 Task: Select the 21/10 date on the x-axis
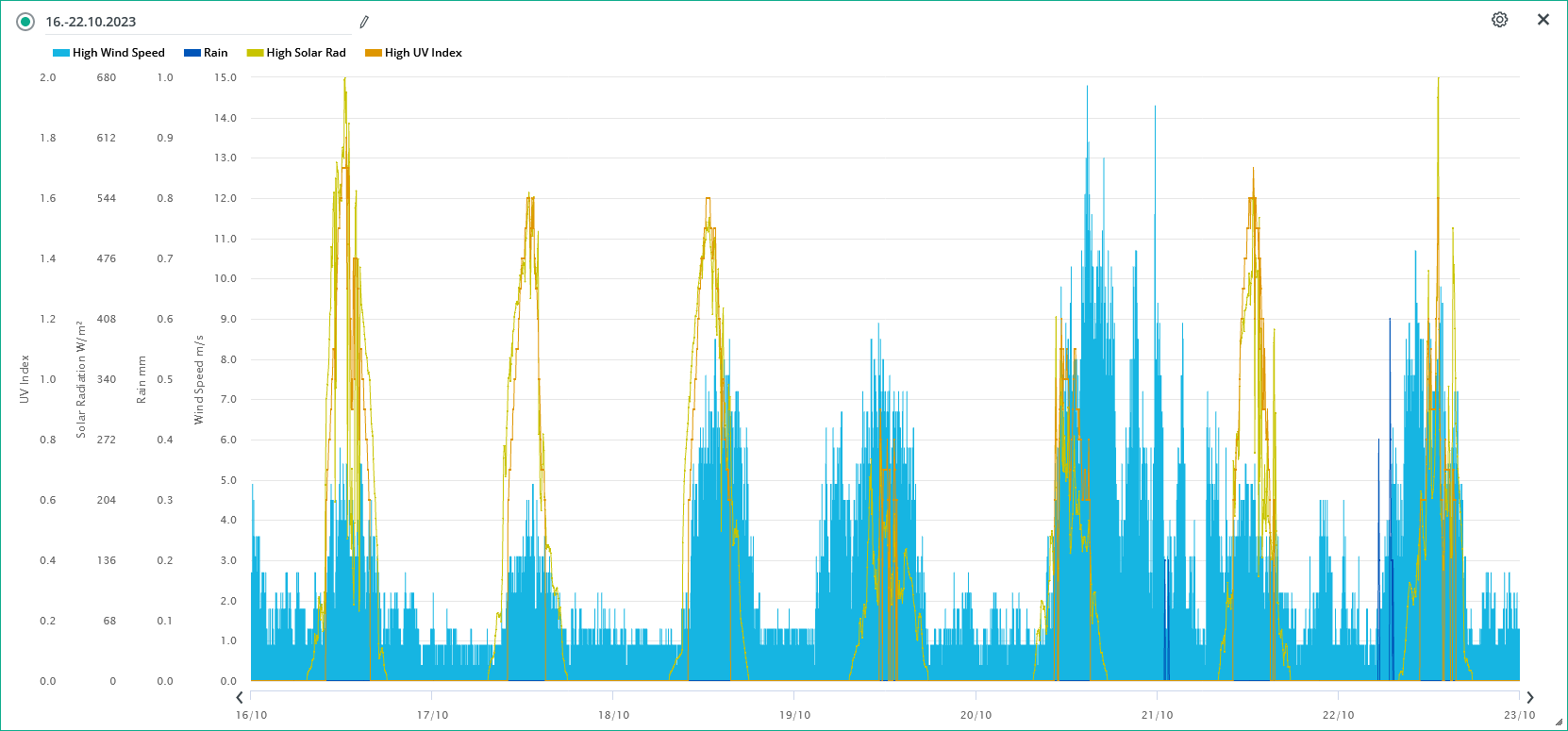(1157, 715)
